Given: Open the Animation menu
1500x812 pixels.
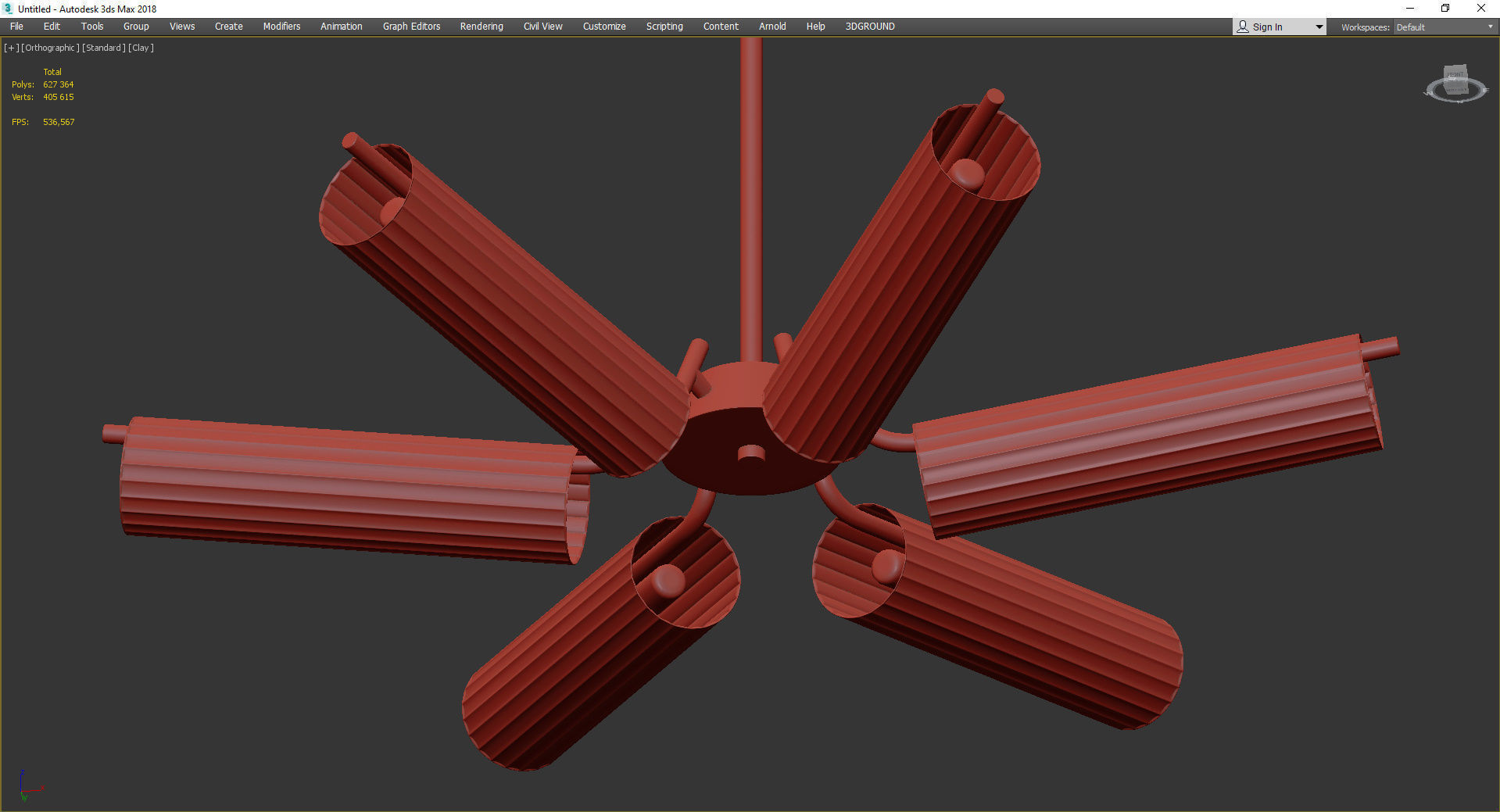Looking at the screenshot, I should coord(342,27).
